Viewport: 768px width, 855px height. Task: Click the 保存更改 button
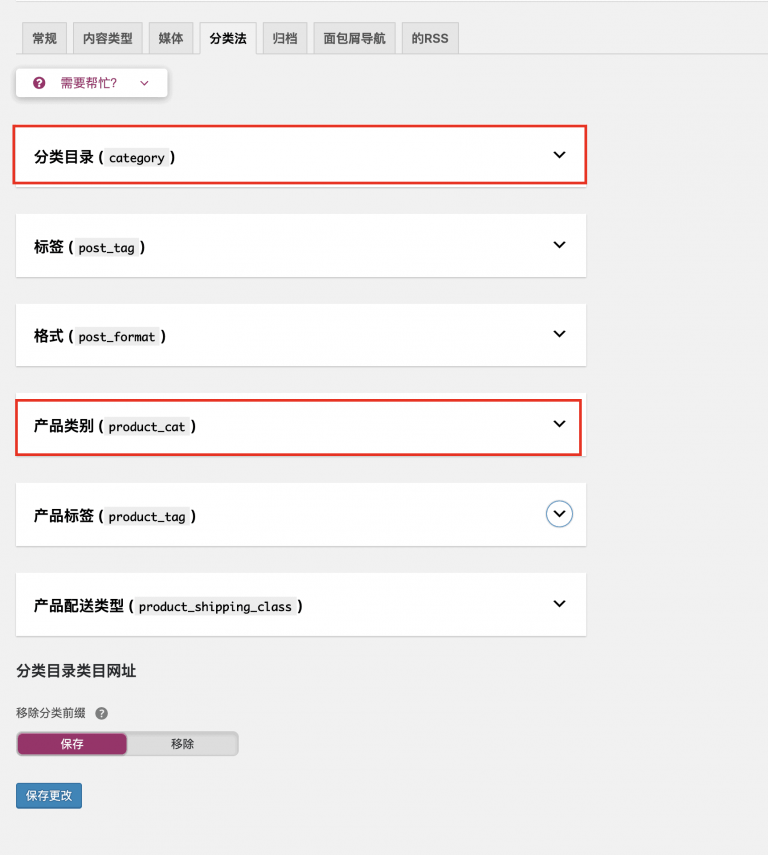click(x=49, y=796)
